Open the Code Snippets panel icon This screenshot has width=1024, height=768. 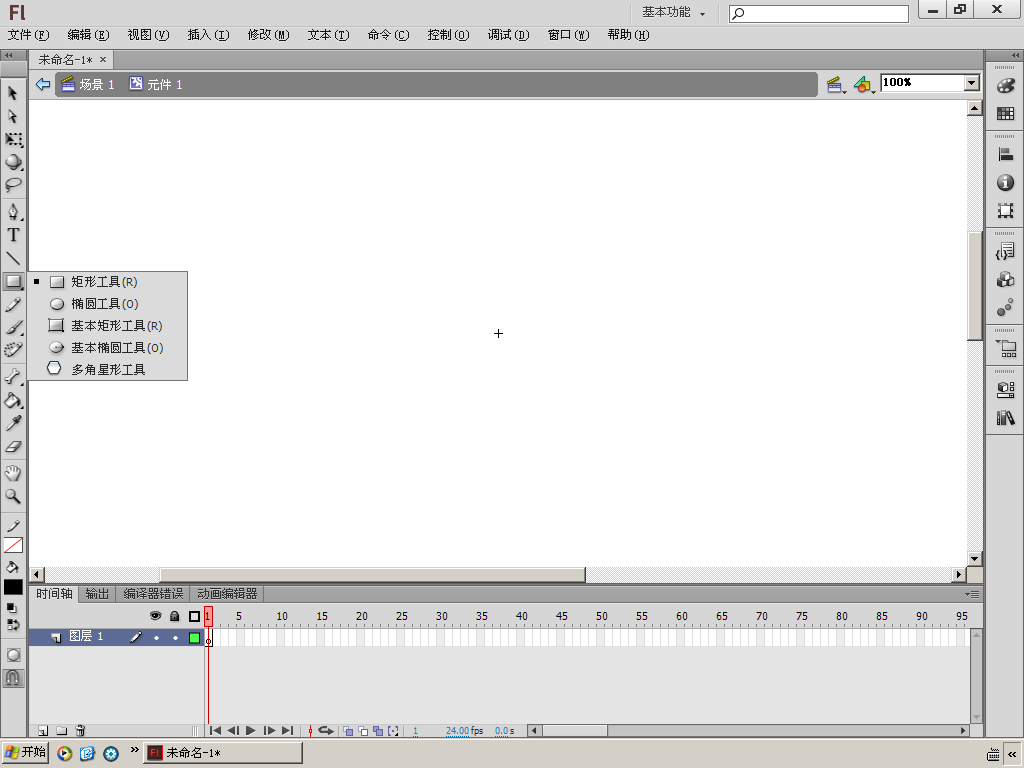[x=1006, y=251]
